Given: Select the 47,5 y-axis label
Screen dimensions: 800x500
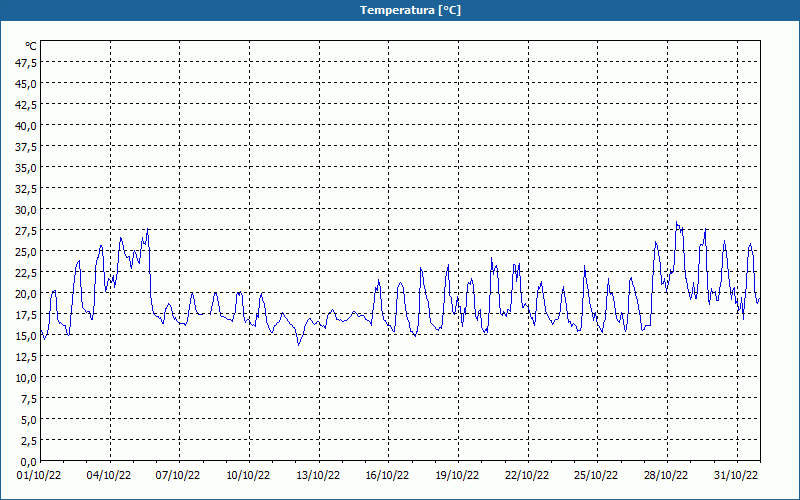Looking at the screenshot, I should pos(27,63).
